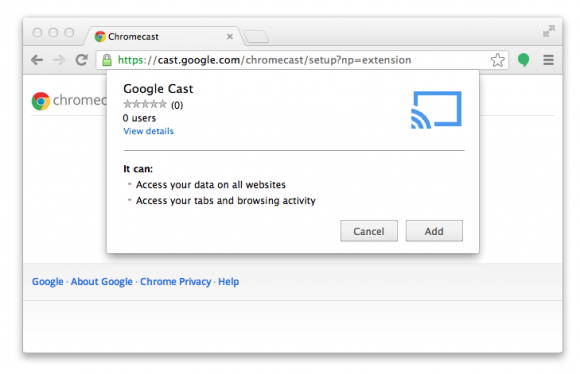Open the Chrome Privacy link

point(175,282)
